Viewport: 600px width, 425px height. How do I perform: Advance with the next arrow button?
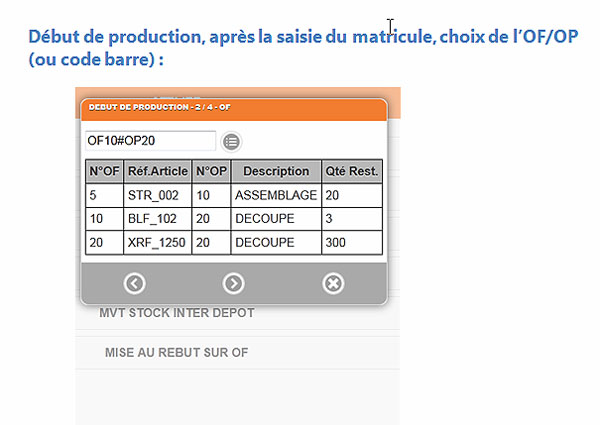pyautogui.click(x=233, y=284)
